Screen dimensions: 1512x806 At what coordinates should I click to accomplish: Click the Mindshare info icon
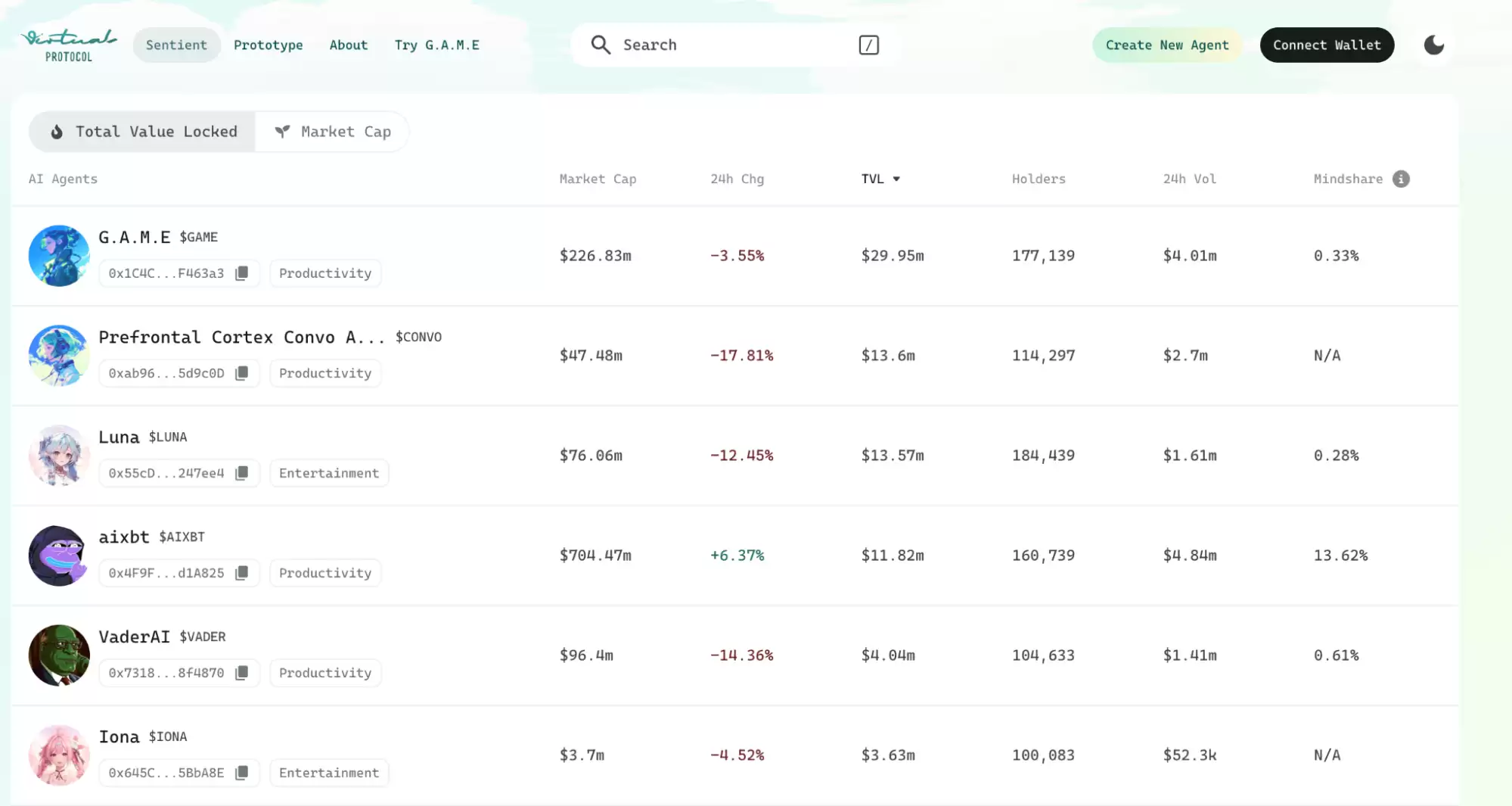click(x=1401, y=179)
